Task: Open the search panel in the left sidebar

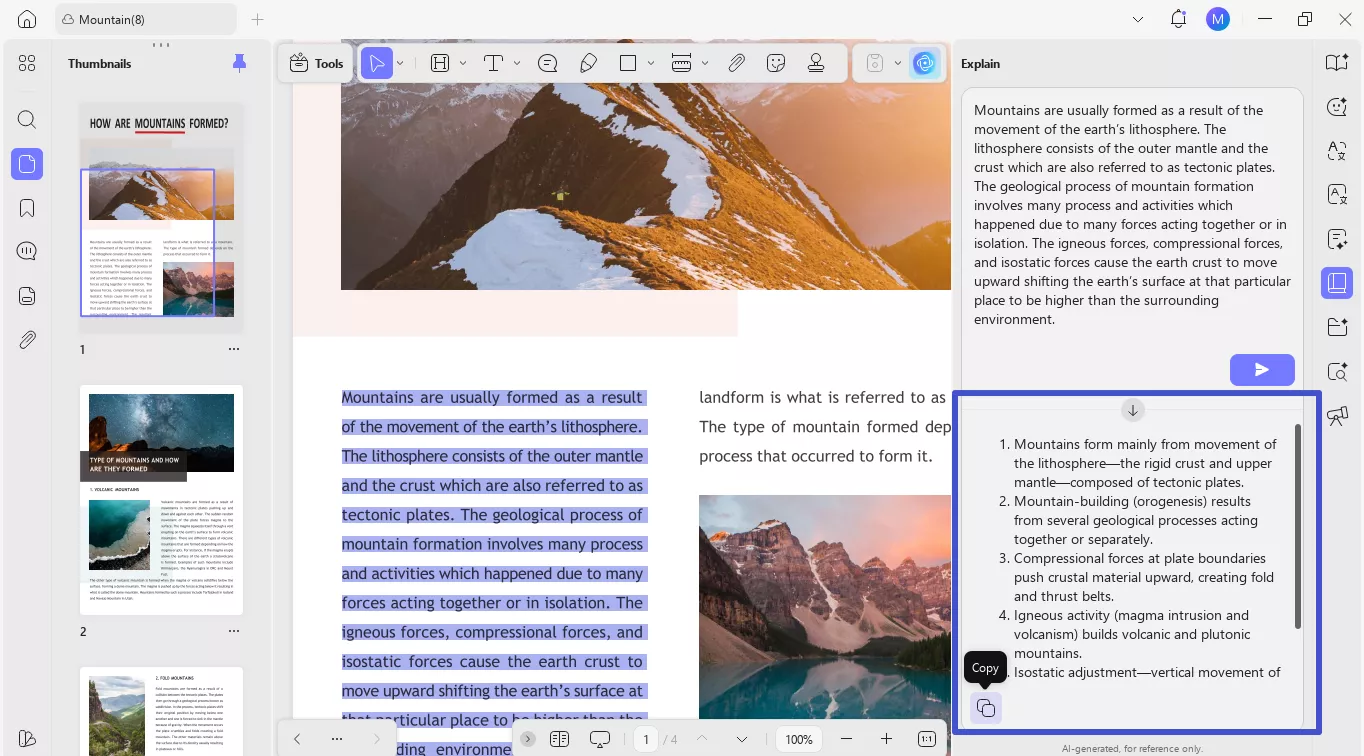Action: (26, 119)
